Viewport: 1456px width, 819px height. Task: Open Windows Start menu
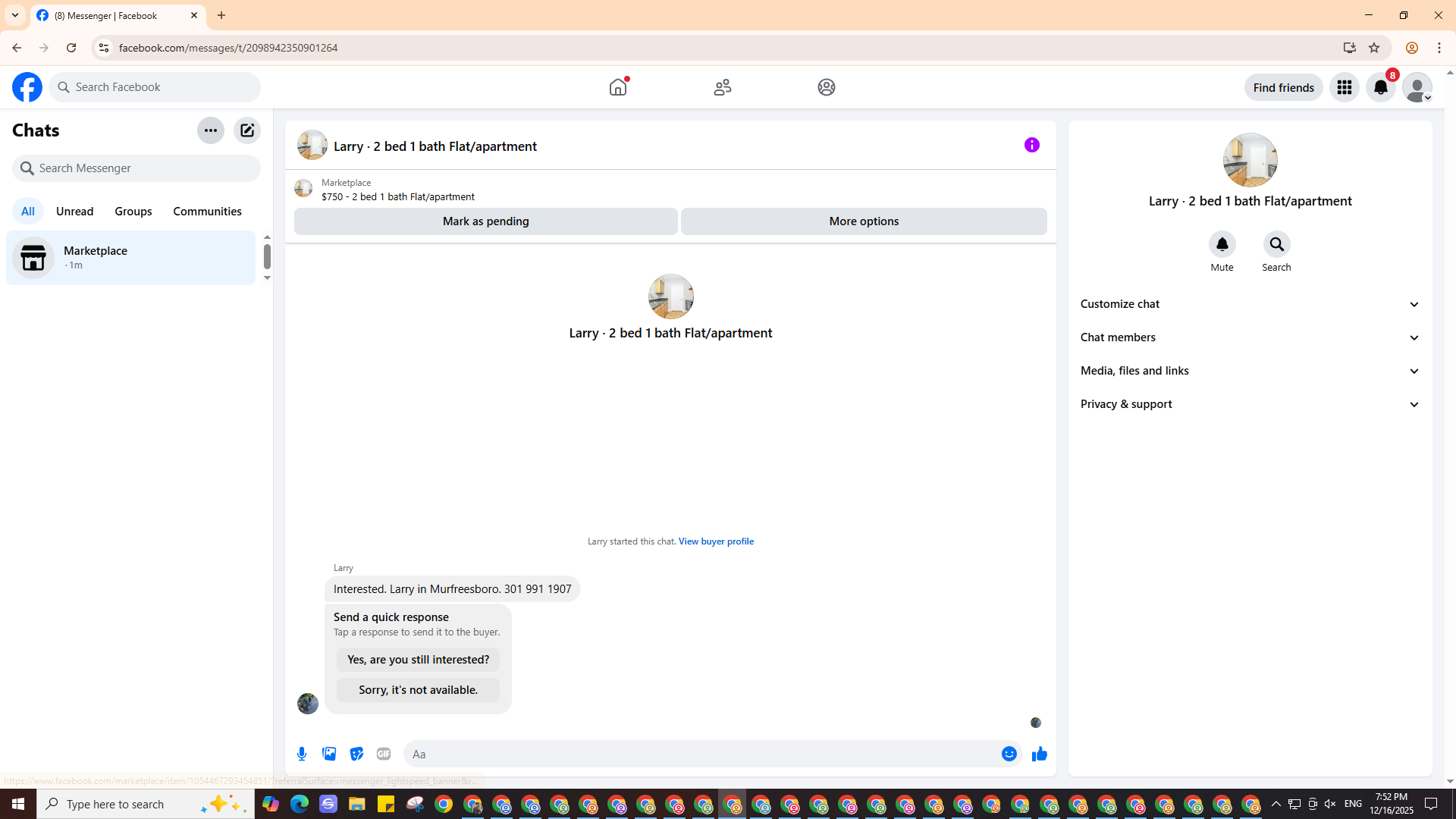point(18,804)
